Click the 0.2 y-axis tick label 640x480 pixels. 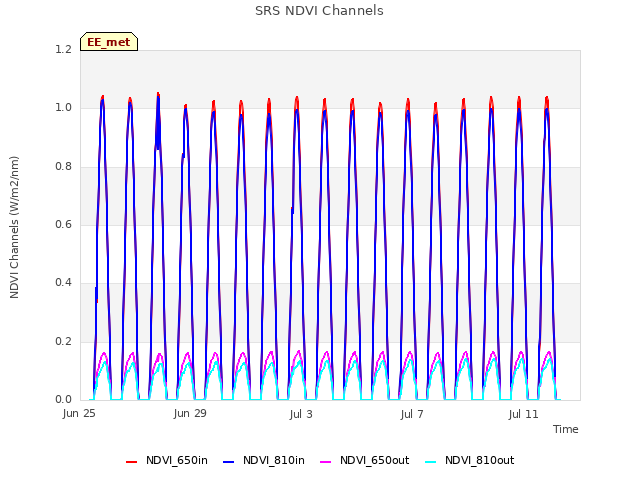tap(63, 341)
